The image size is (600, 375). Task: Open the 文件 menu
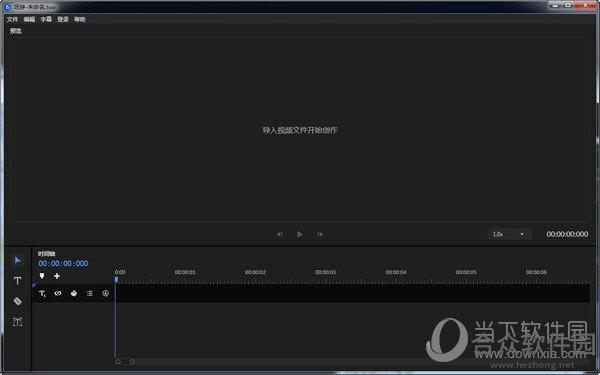click(12, 19)
